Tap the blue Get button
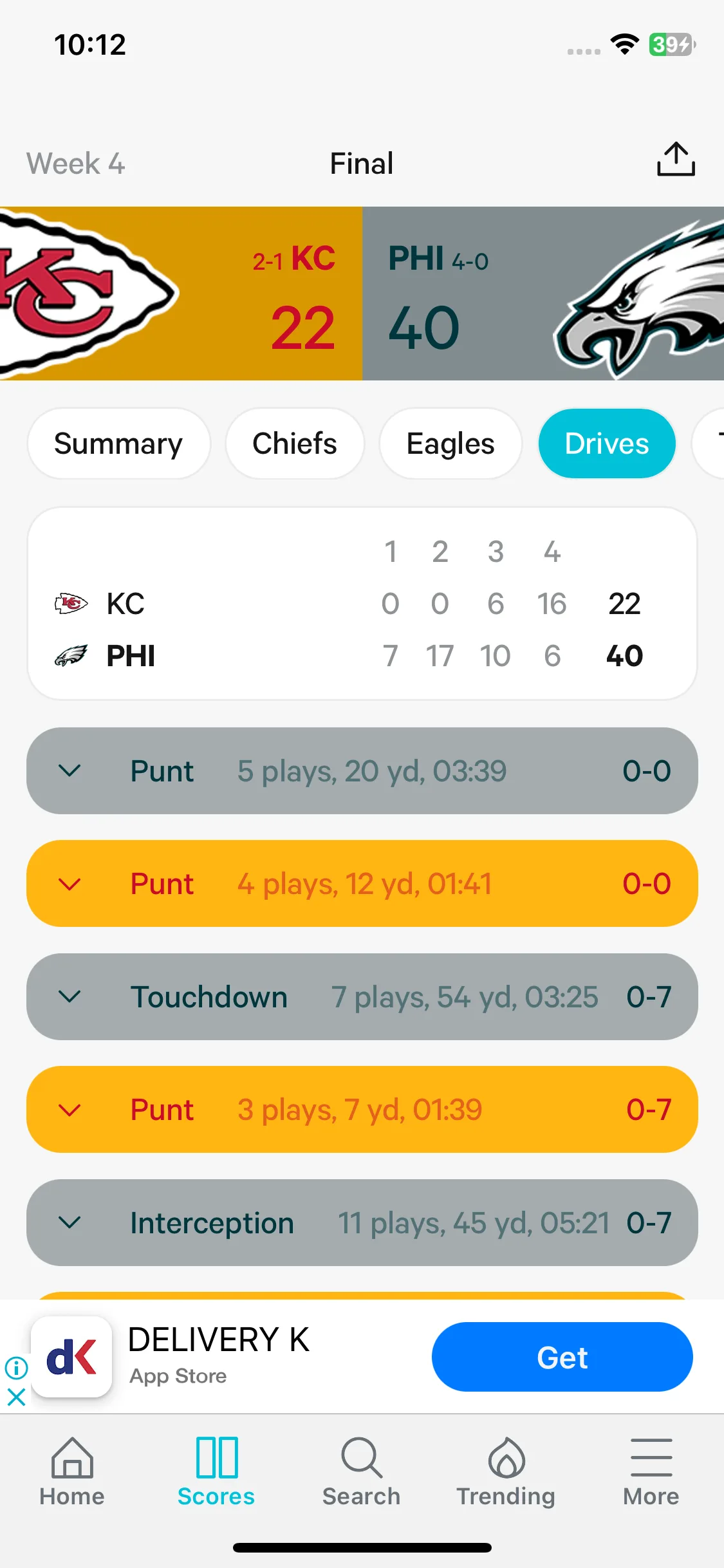Screen dimensions: 724x1568 coord(562,1357)
